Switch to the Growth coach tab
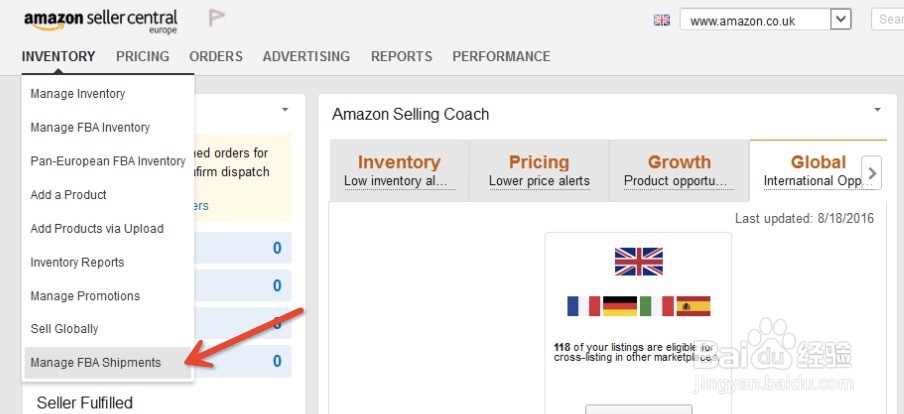This screenshot has width=904, height=414. click(x=679, y=171)
